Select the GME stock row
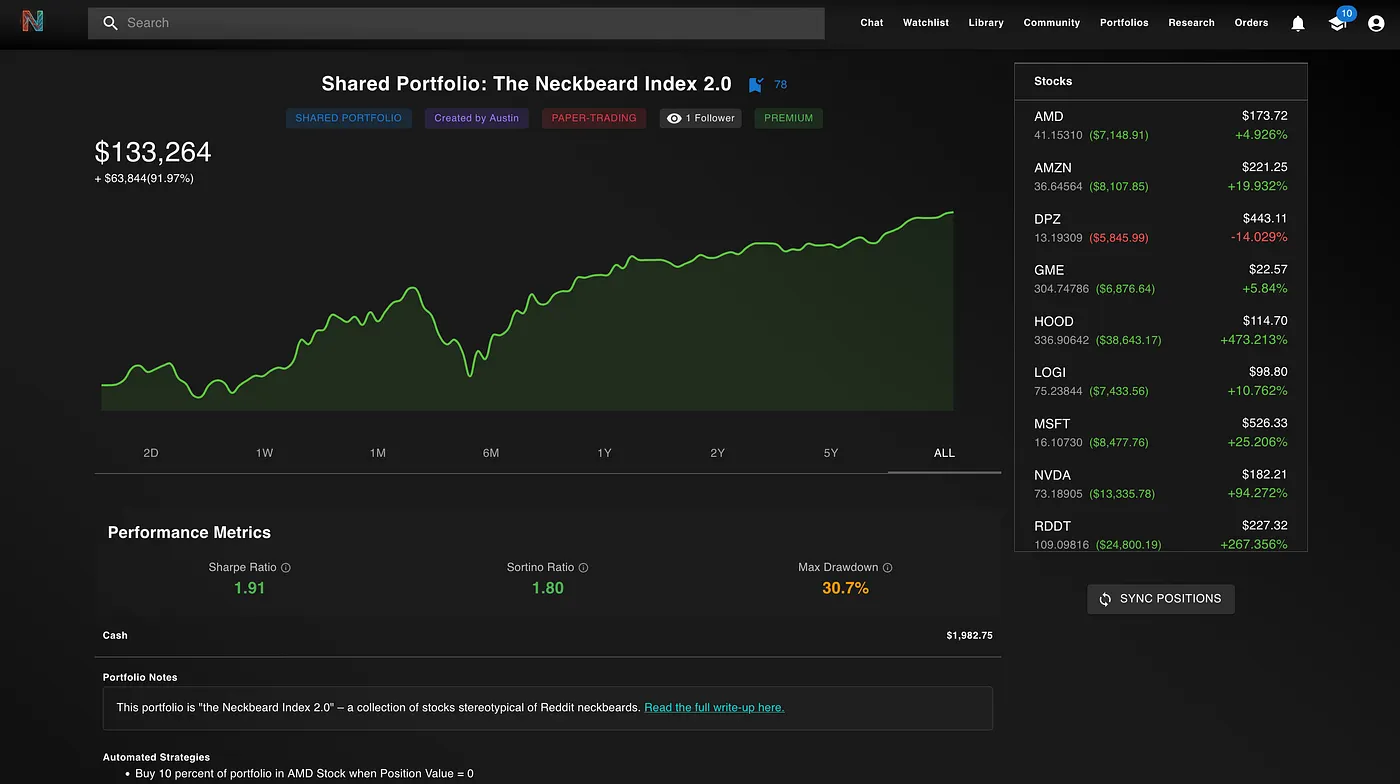 coord(1161,278)
